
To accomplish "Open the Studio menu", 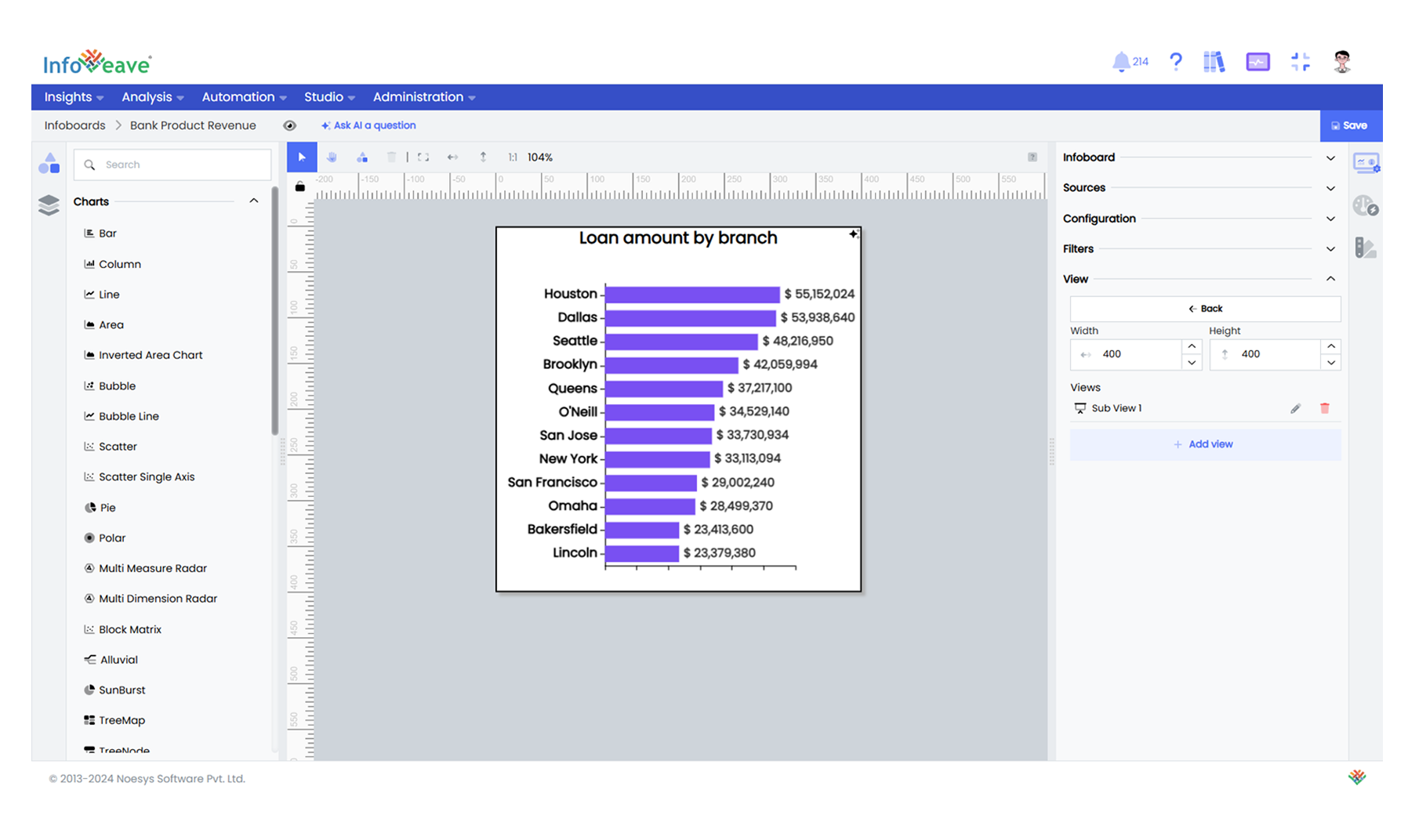I will pos(329,97).
